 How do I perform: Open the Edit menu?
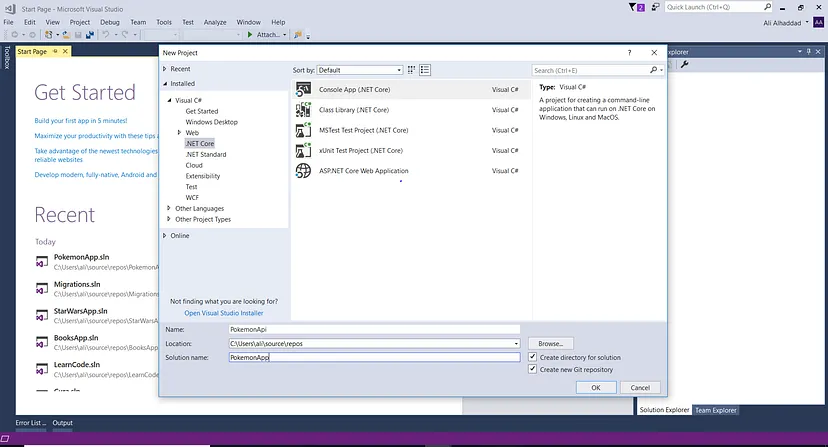(x=30, y=22)
